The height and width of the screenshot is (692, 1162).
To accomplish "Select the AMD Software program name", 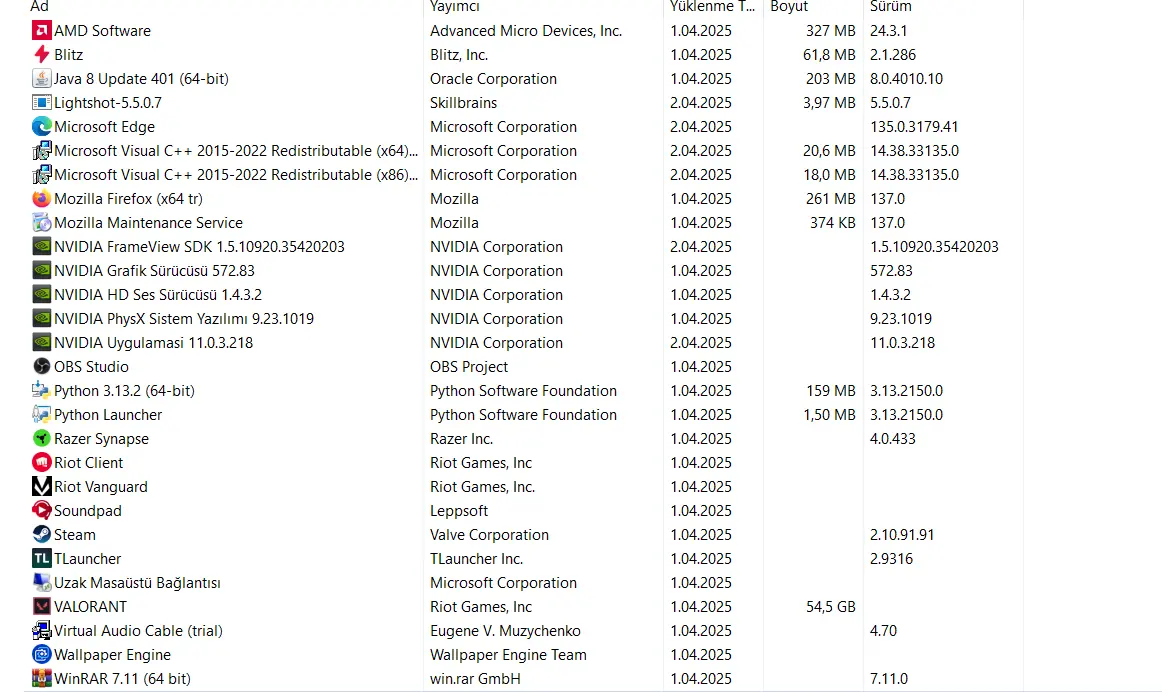I will click(102, 30).
